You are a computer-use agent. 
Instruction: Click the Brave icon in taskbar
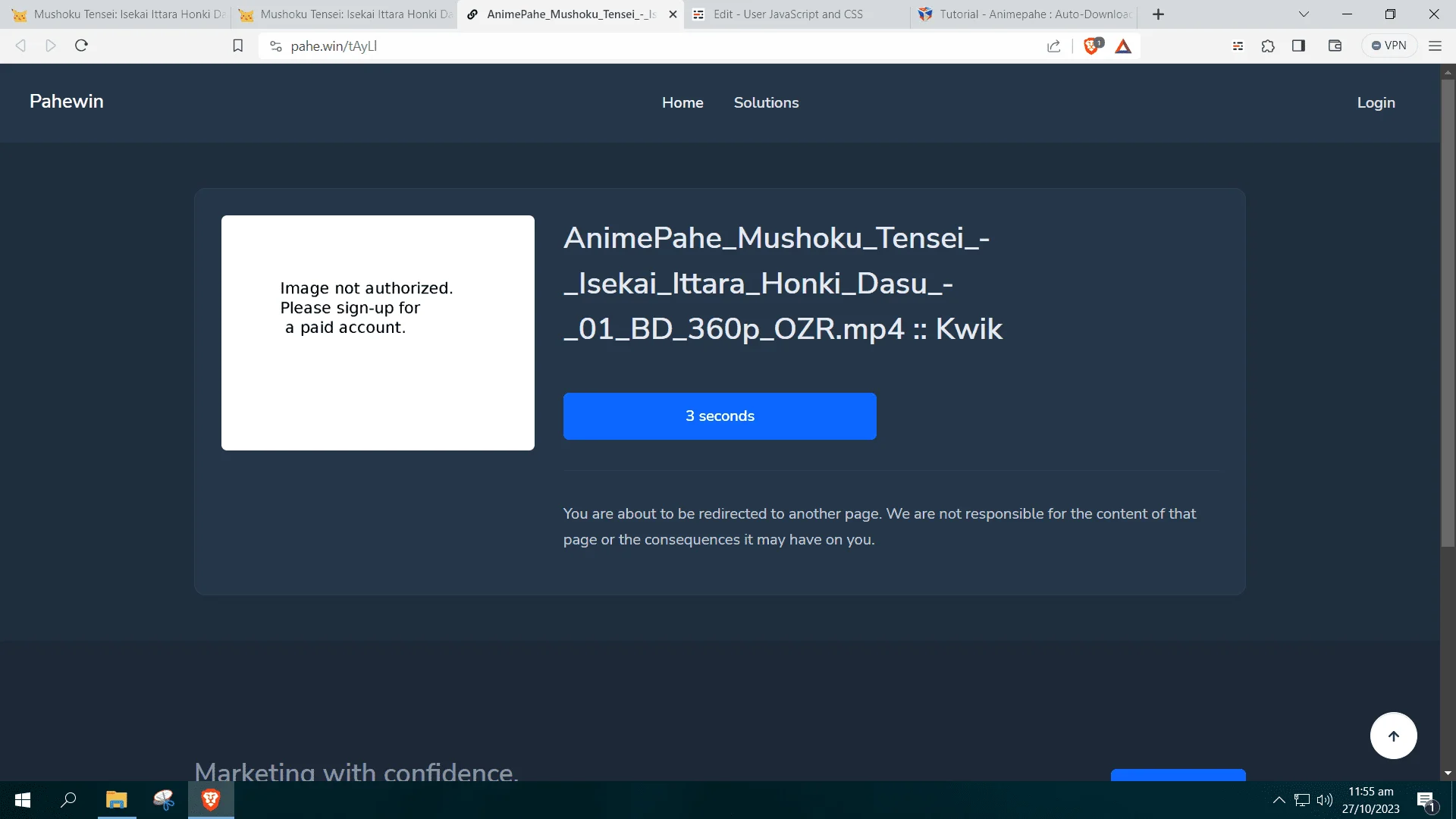point(211,800)
